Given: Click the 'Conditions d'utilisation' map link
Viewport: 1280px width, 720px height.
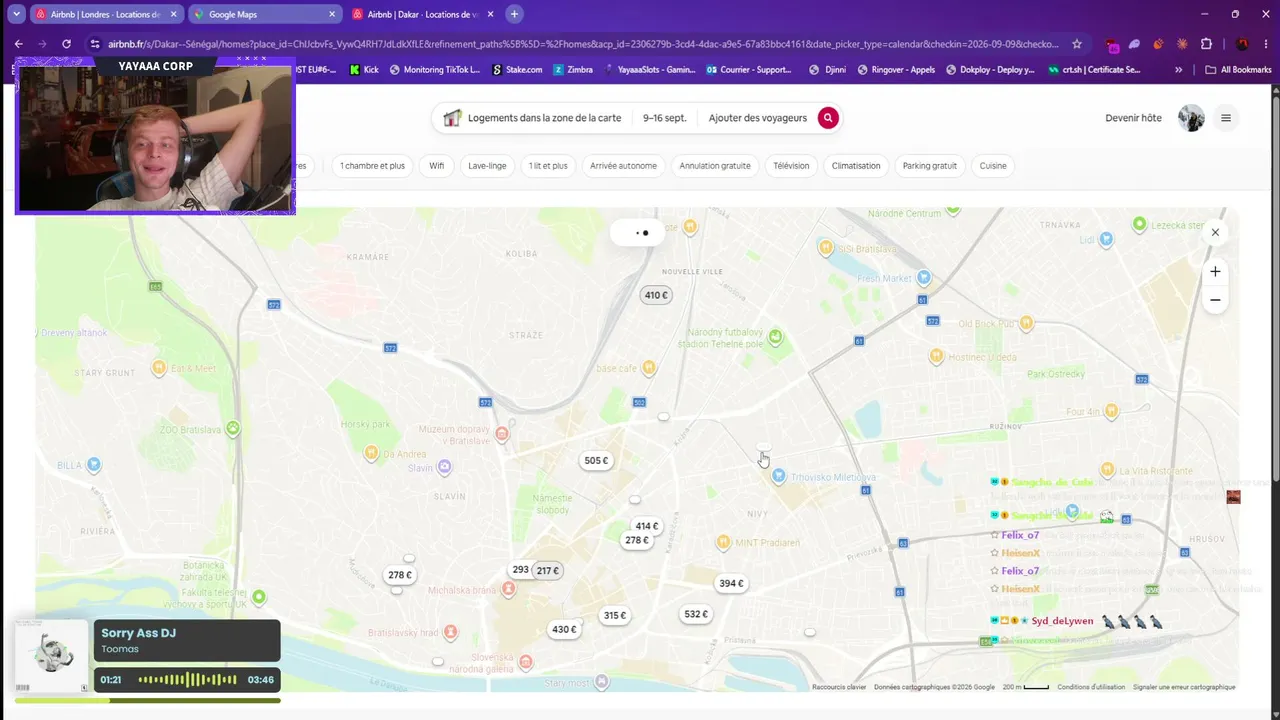Looking at the screenshot, I should [1091, 687].
